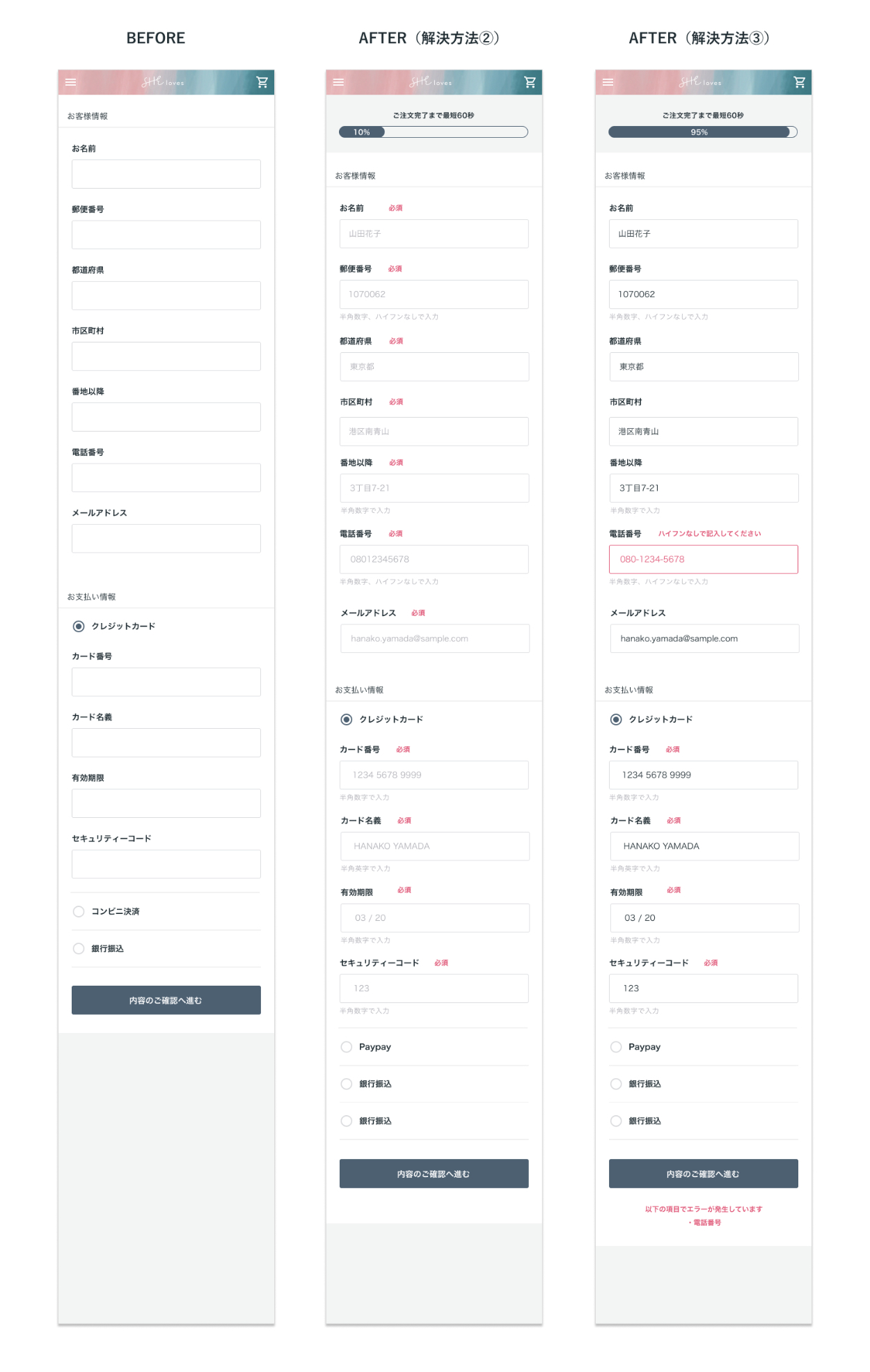Click SHE loves logo in AFTER 解決方法③ mockup

[x=700, y=82]
